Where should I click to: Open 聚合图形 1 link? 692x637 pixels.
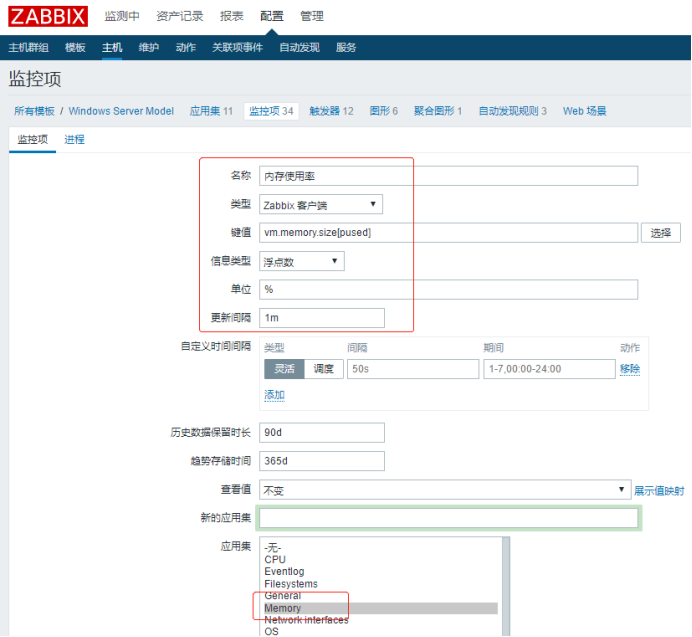pyautogui.click(x=438, y=111)
